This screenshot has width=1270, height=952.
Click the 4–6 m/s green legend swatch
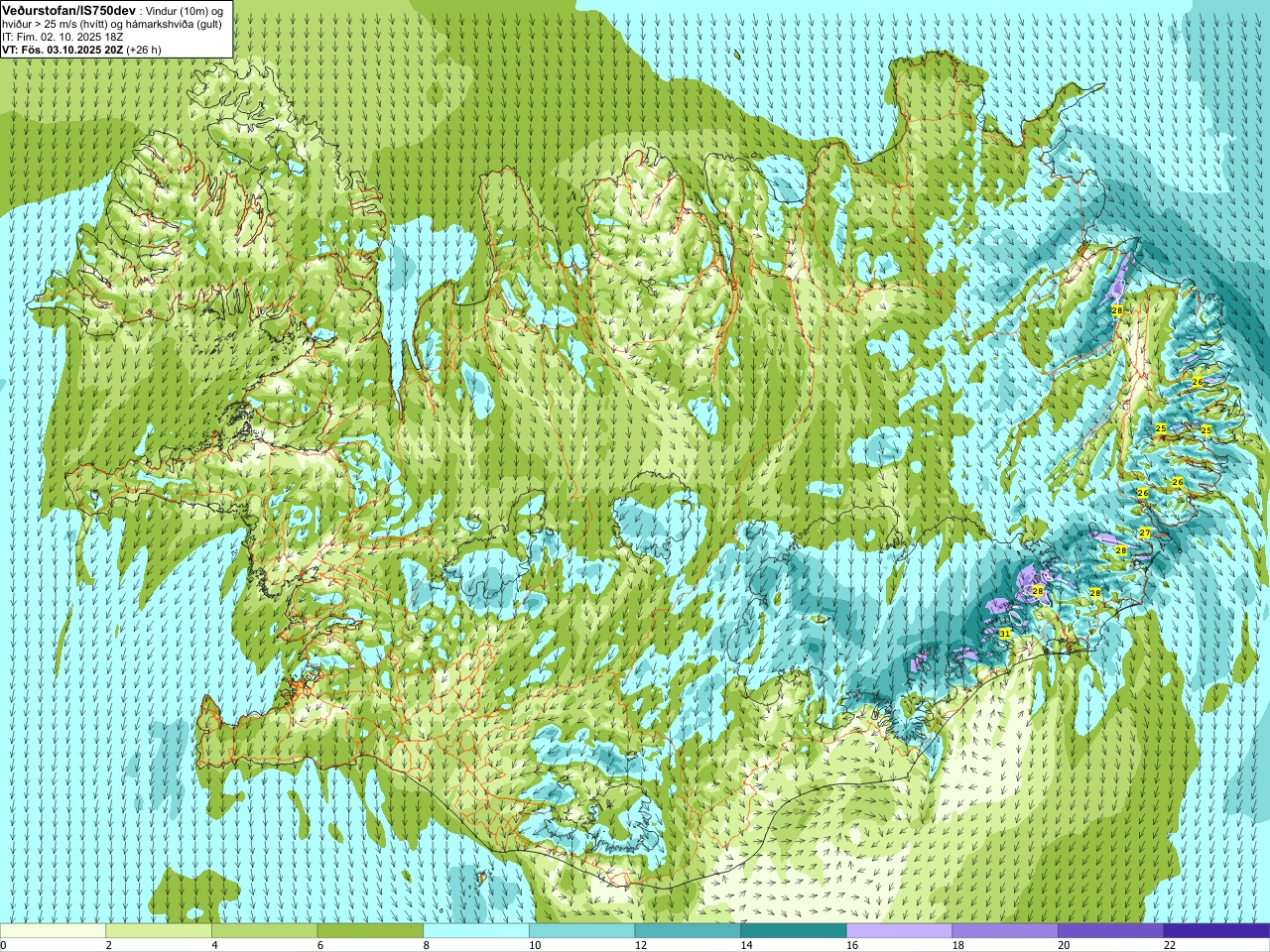265,931
